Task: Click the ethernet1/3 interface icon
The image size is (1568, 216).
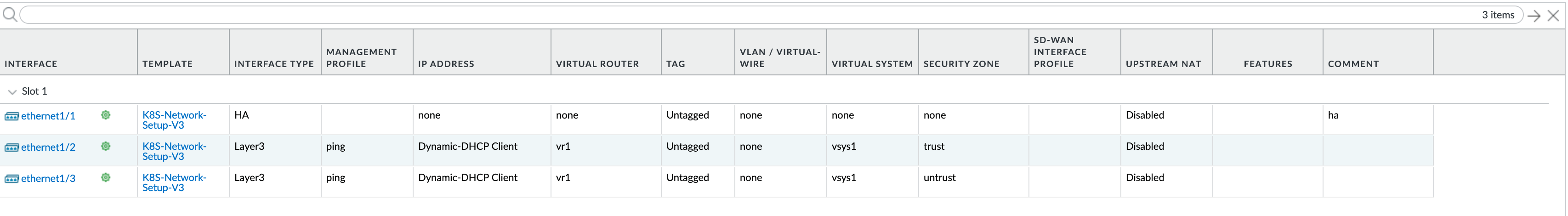Action: tap(11, 179)
